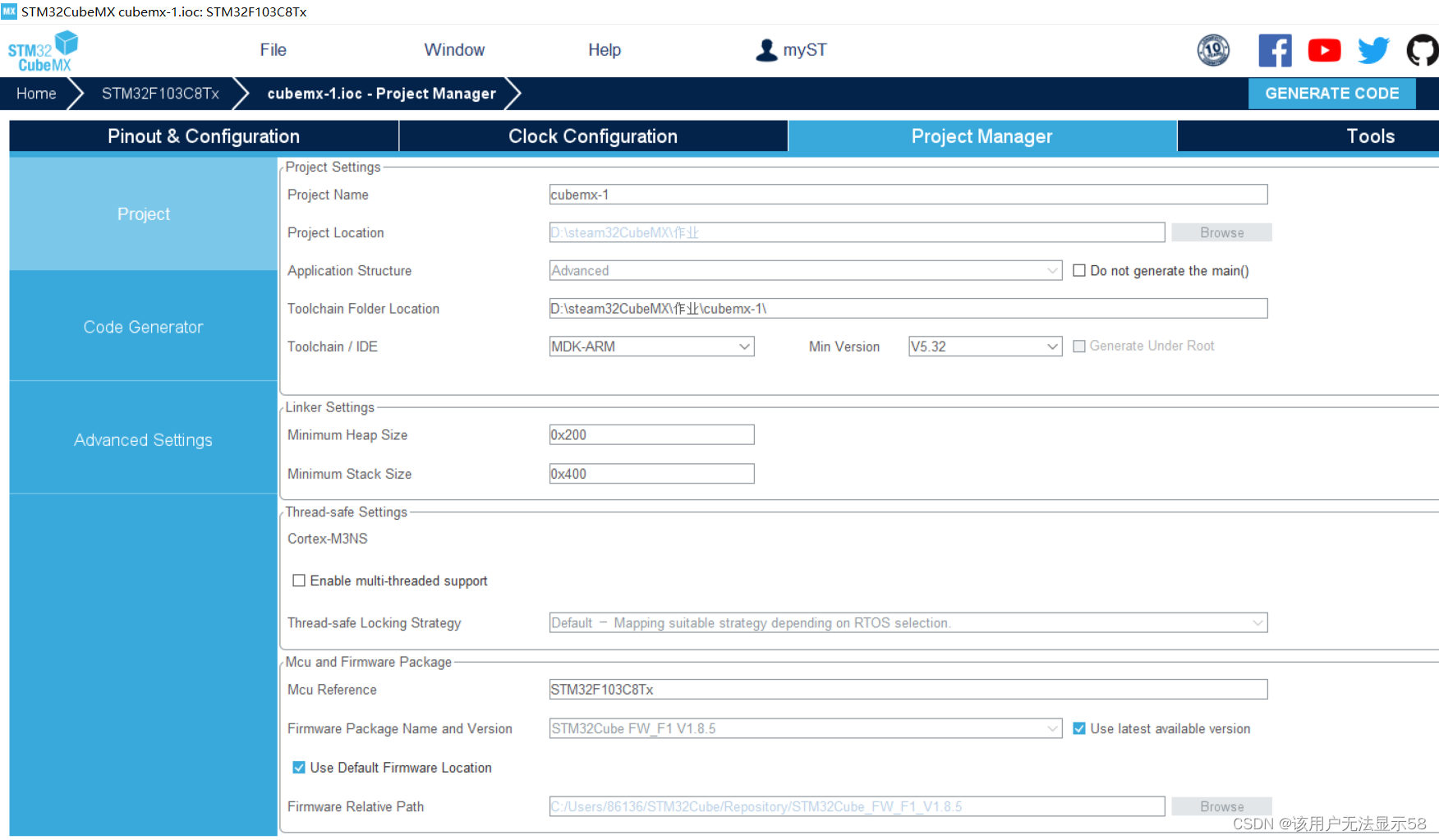Open Firmware Package Name and Version dropdown
The image size is (1439, 840).
(806, 728)
